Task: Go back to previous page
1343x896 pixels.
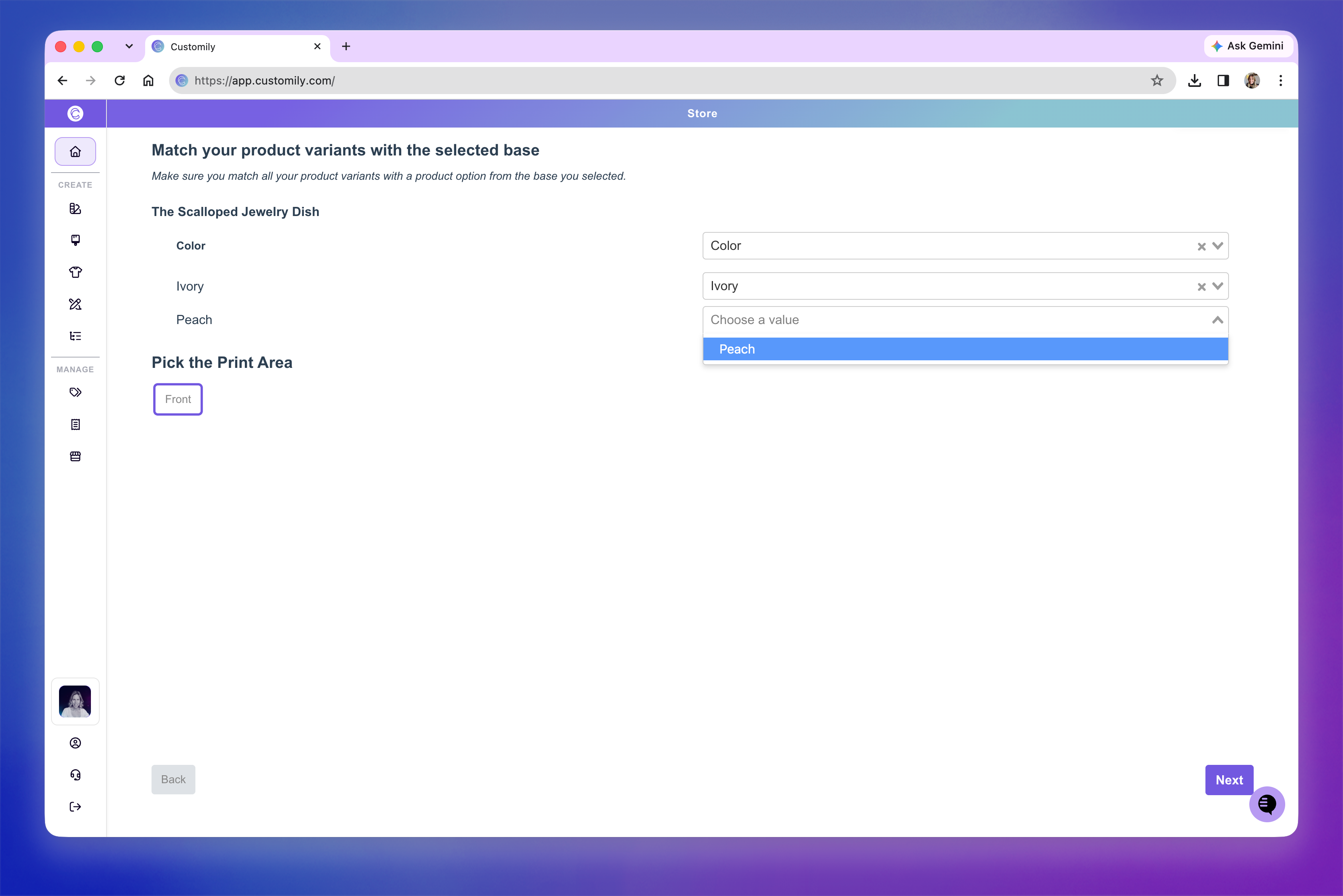Action: coord(62,81)
